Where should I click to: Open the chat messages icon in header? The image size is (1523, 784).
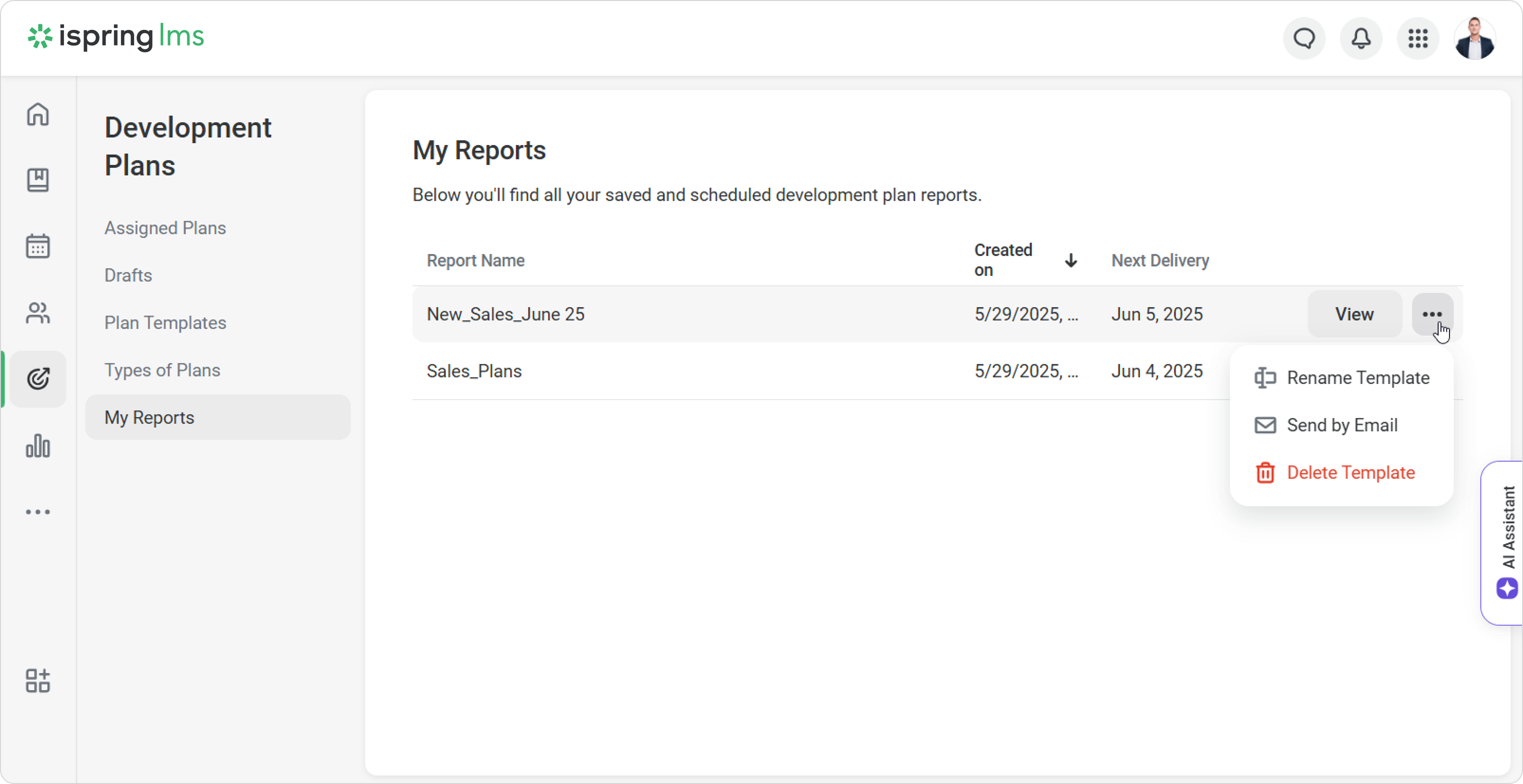pyautogui.click(x=1304, y=38)
